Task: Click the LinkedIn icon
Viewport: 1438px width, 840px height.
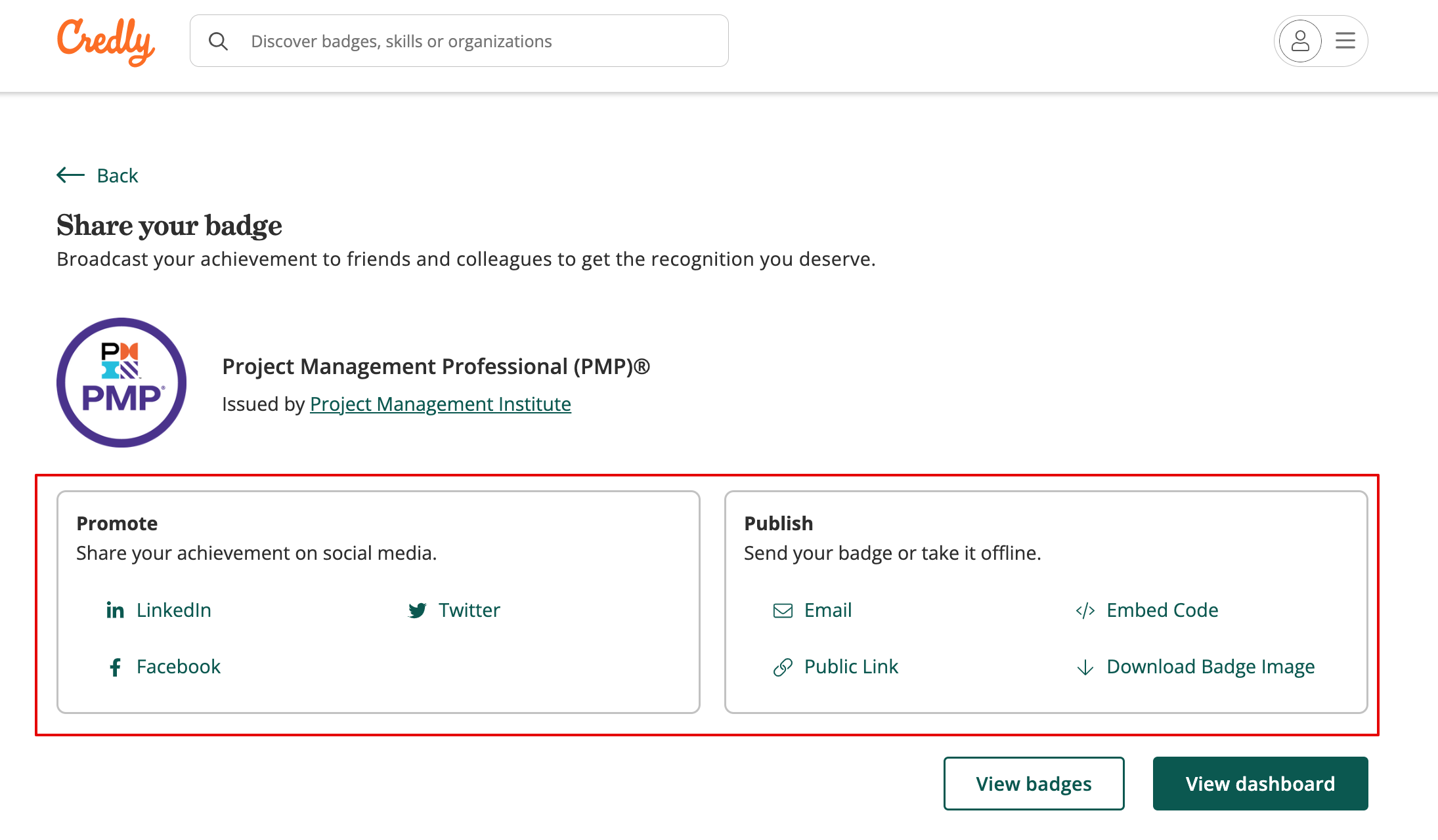Action: click(115, 610)
